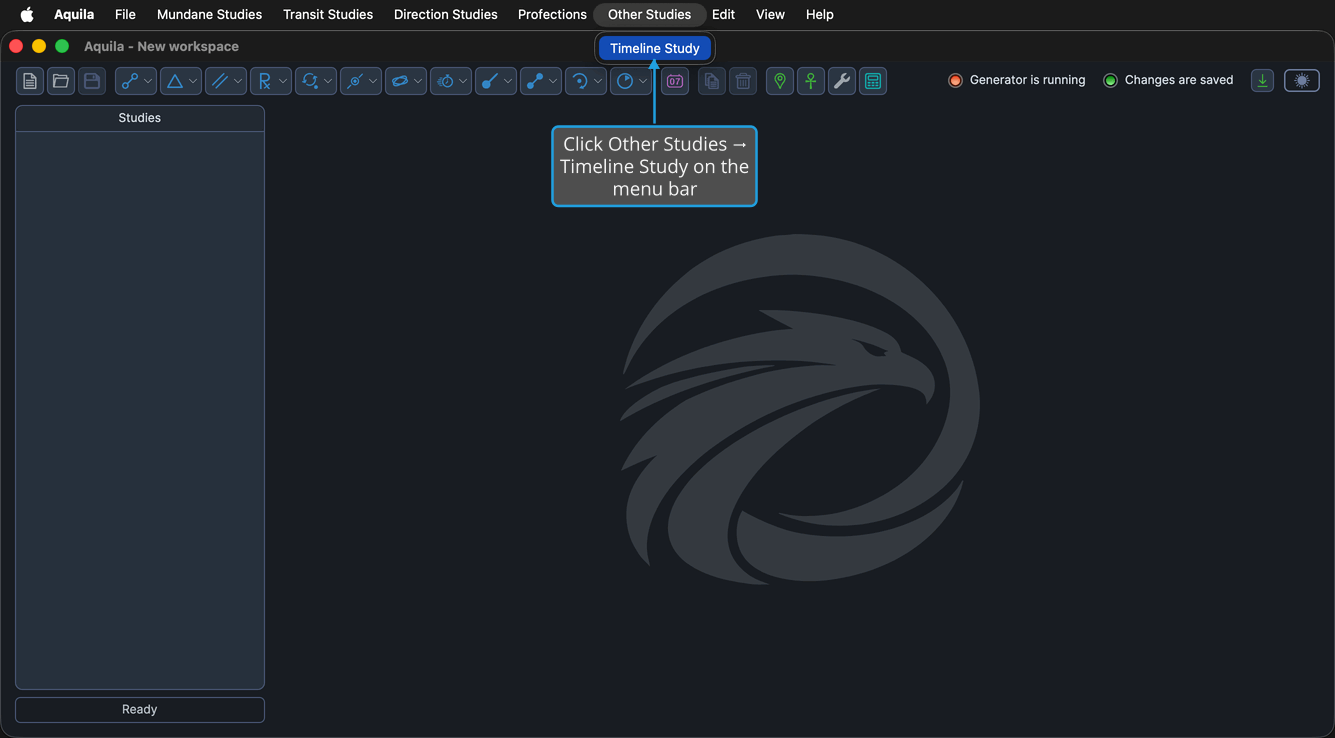Open the Edit menu
The height and width of the screenshot is (738, 1335).
[x=723, y=14]
